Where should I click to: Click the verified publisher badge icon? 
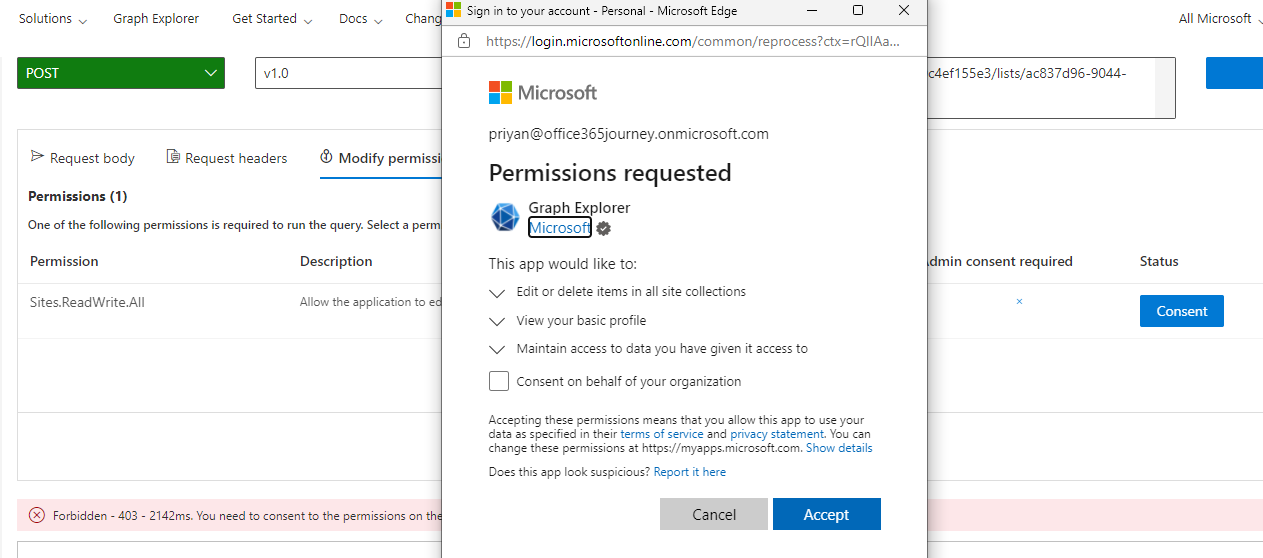(x=603, y=229)
